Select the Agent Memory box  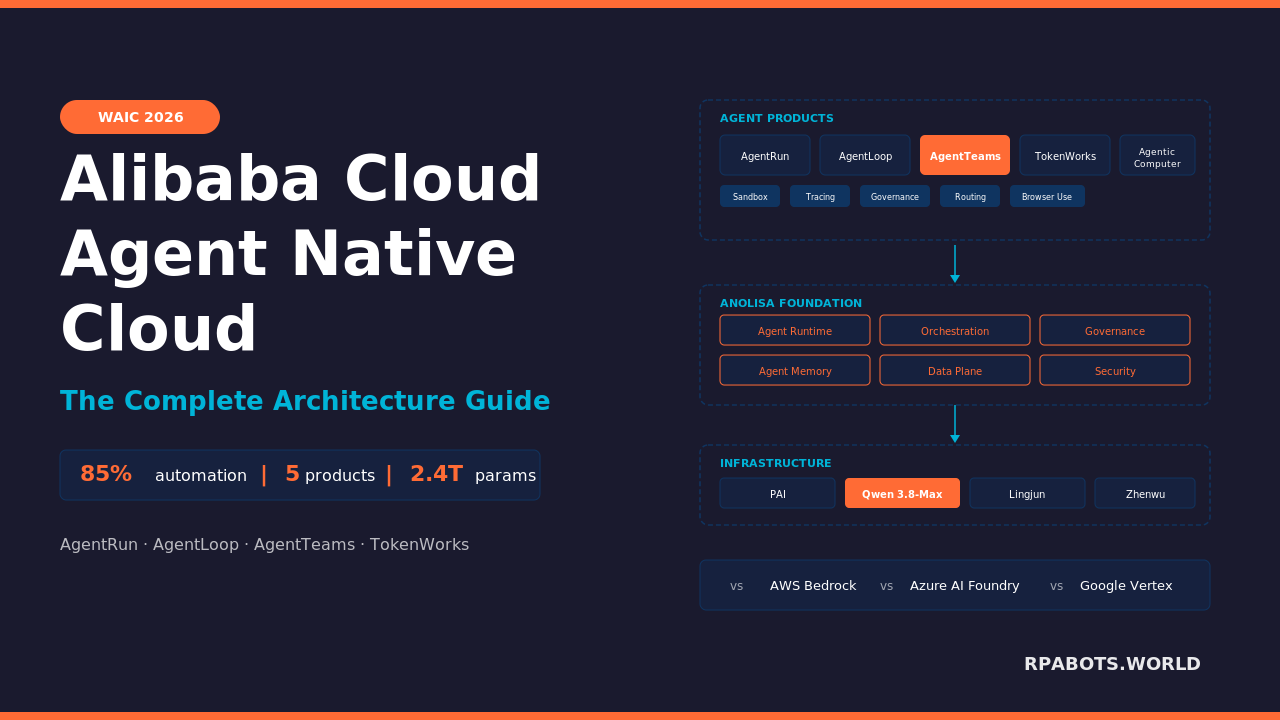pyautogui.click(x=795, y=370)
